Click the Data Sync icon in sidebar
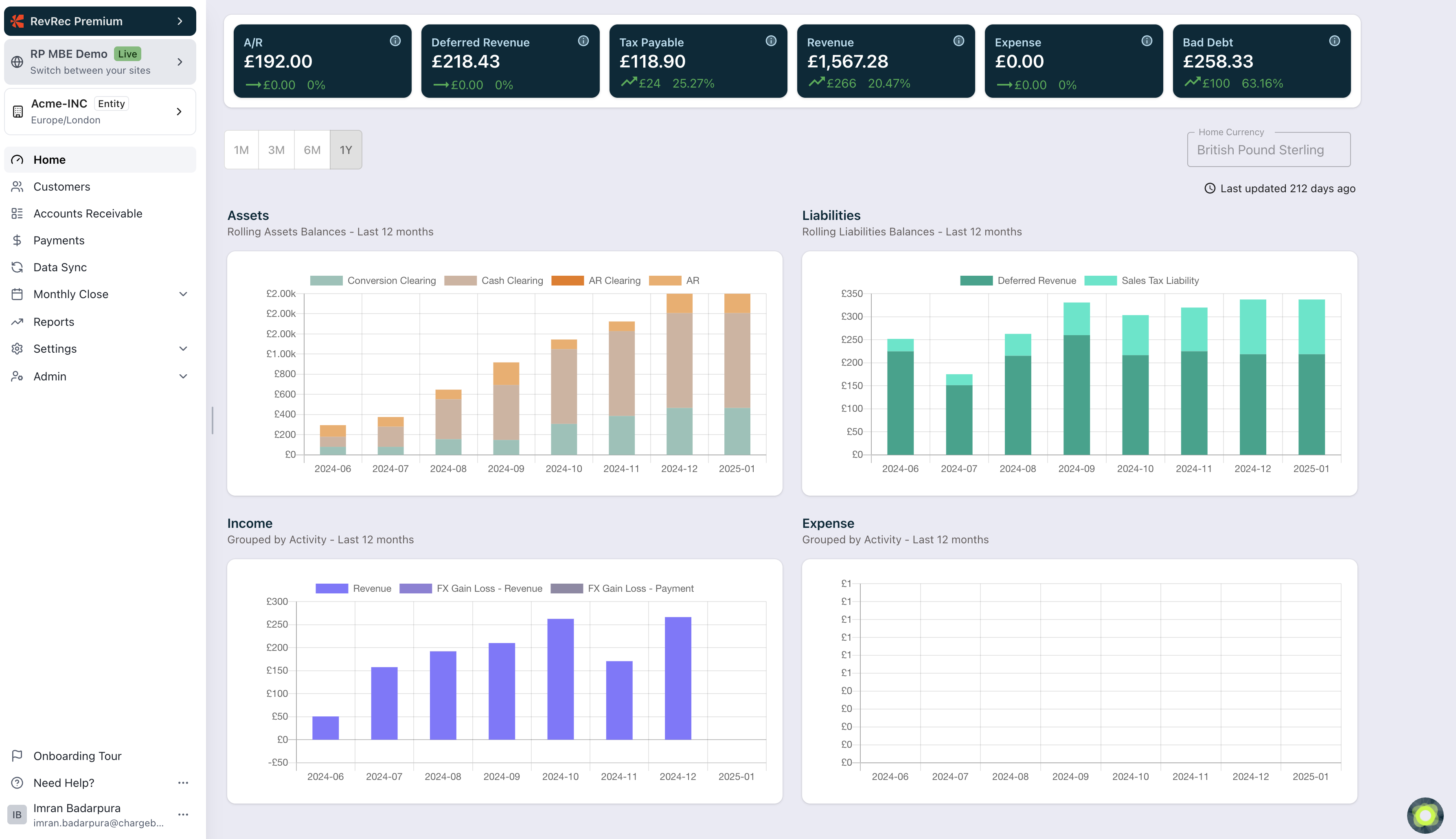Viewport: 1456px width, 839px height. click(x=17, y=267)
